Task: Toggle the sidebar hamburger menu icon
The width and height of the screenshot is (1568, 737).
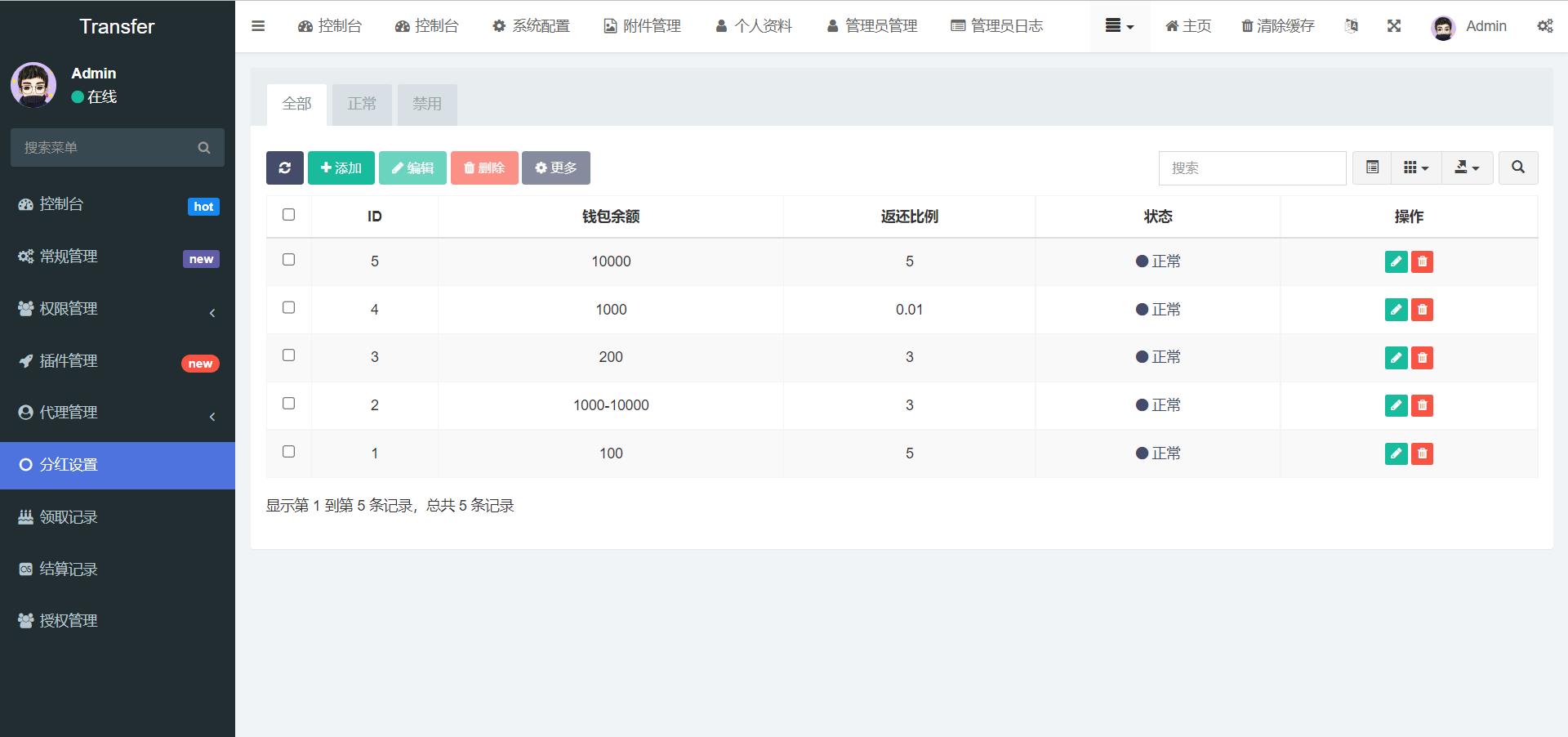Action: (258, 26)
